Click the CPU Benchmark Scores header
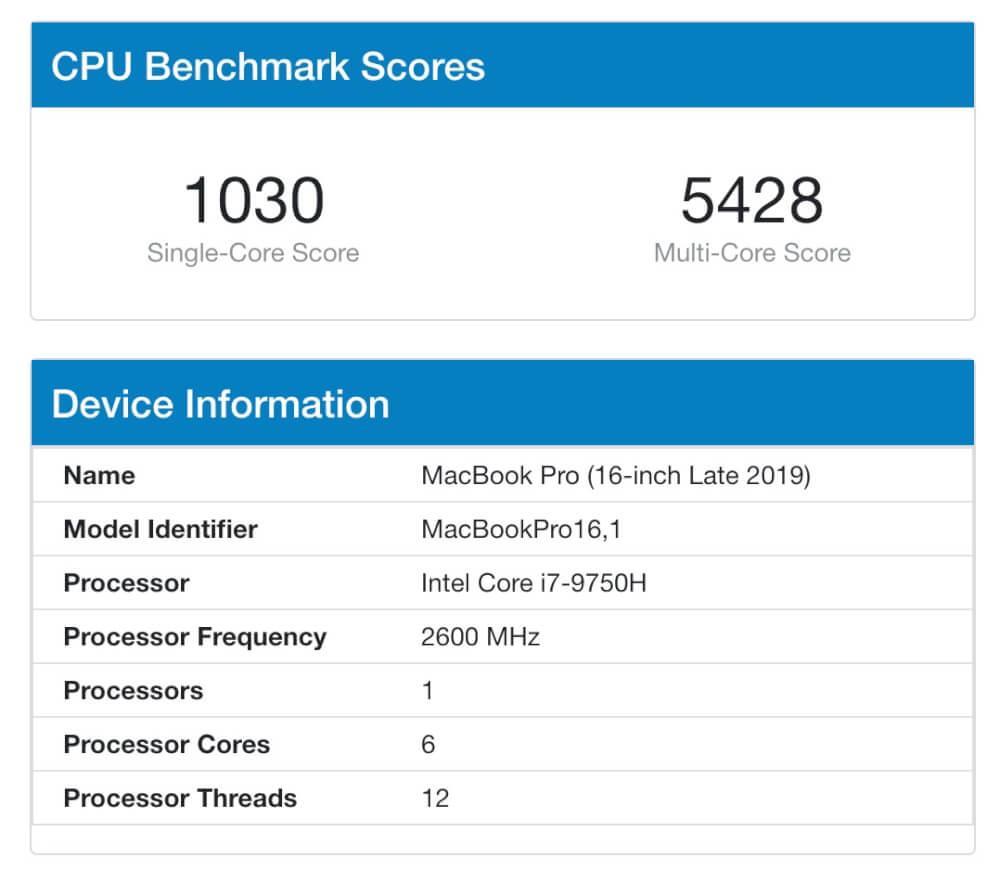1000x870 pixels. 268,66
